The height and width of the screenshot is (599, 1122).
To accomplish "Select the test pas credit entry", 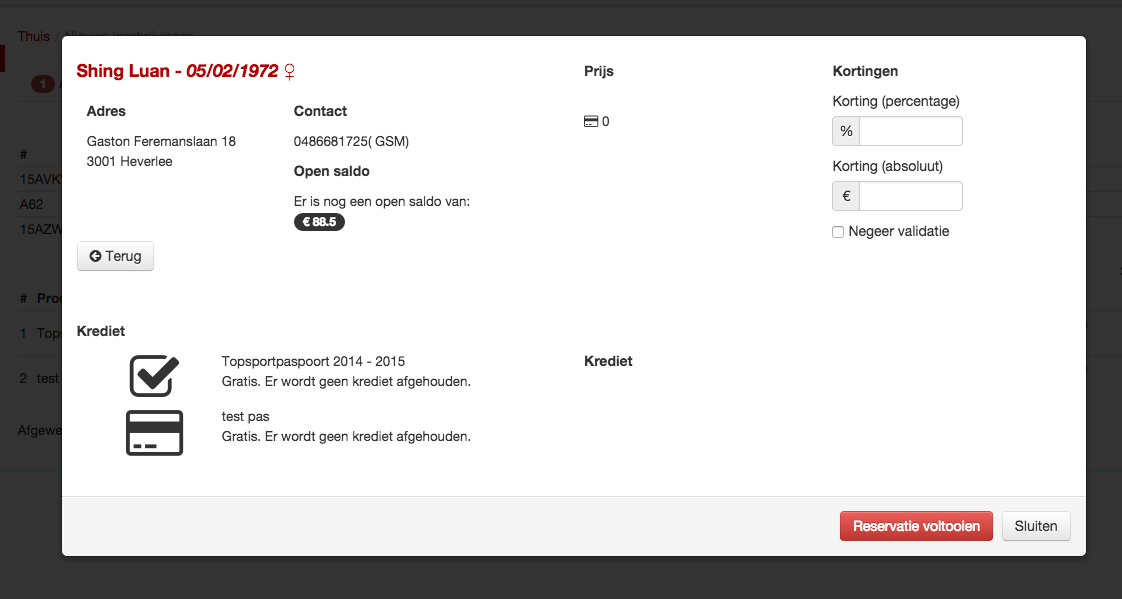I will coord(246,416).
